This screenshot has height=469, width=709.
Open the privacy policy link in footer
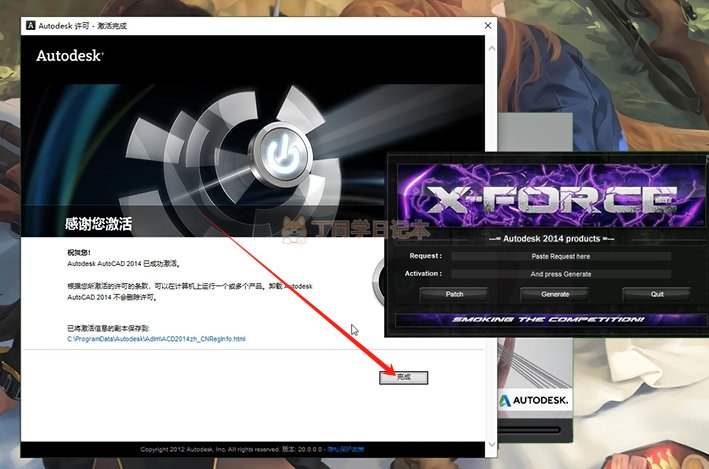point(345,449)
